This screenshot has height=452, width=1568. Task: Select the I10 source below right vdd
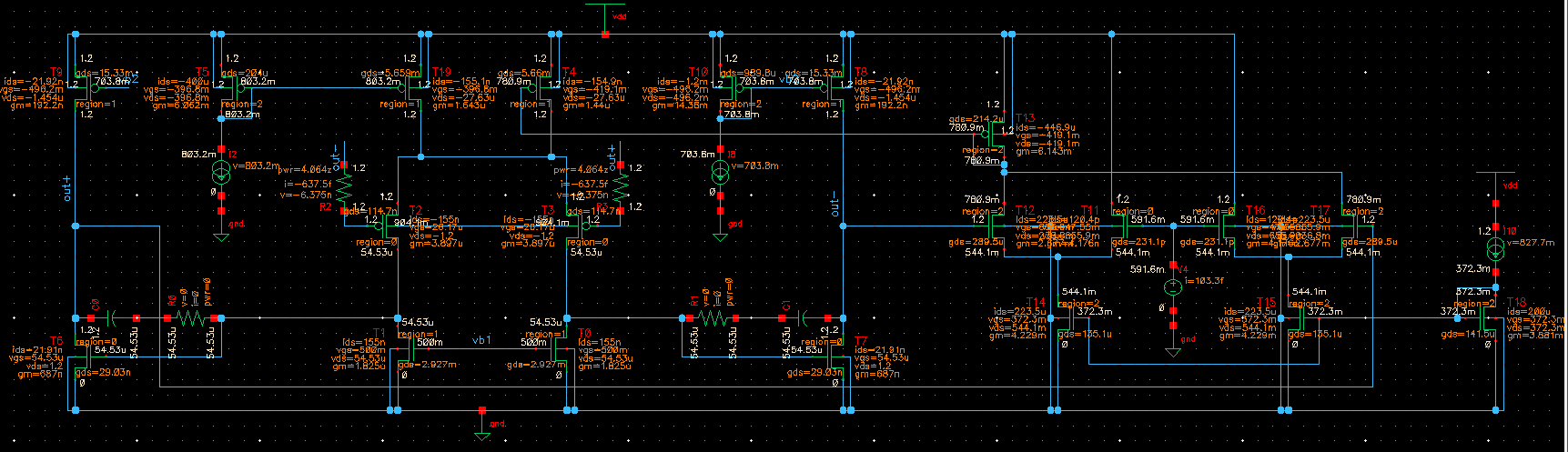pyautogui.click(x=1495, y=248)
